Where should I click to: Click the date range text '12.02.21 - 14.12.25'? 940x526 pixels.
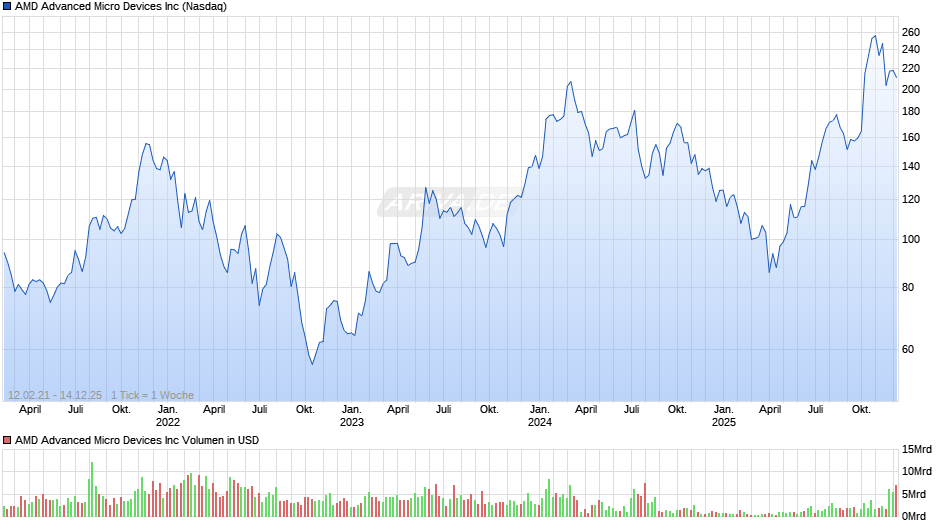[55, 395]
